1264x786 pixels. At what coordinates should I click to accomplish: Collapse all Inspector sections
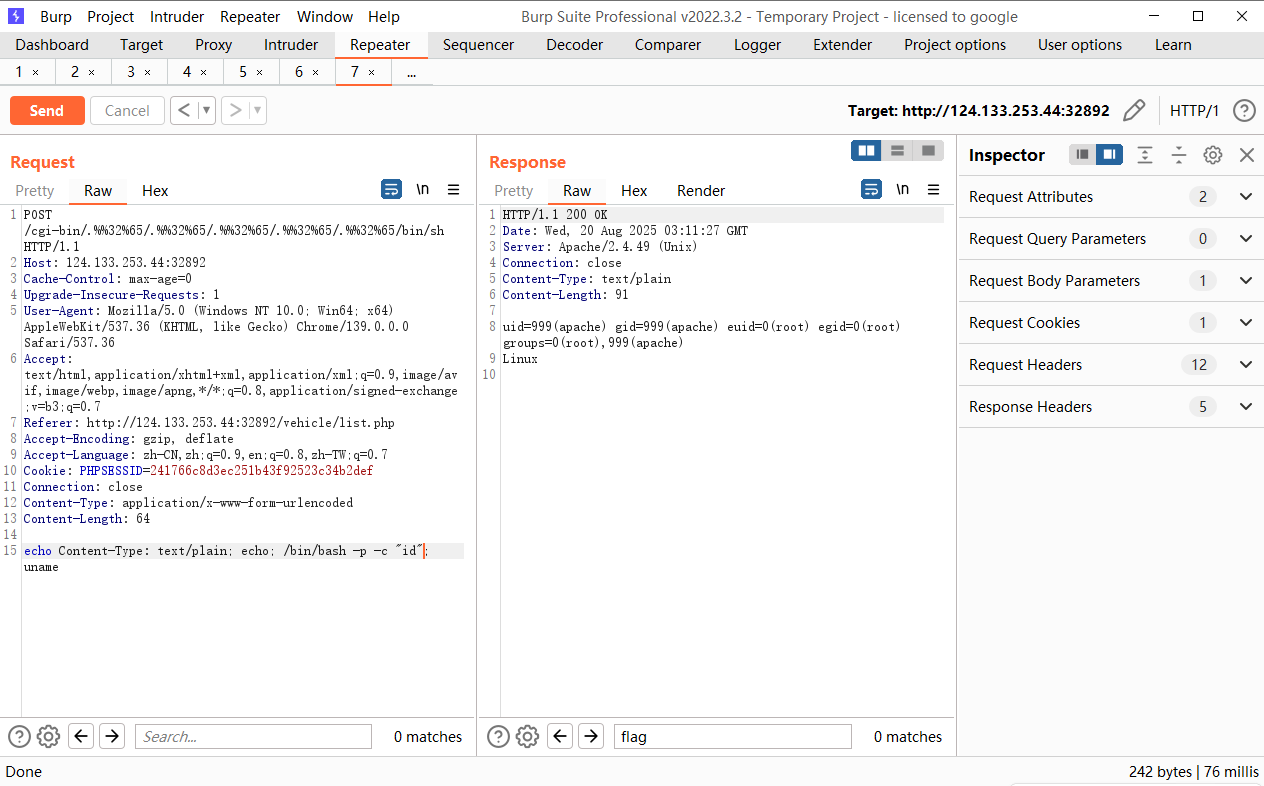[1179, 155]
